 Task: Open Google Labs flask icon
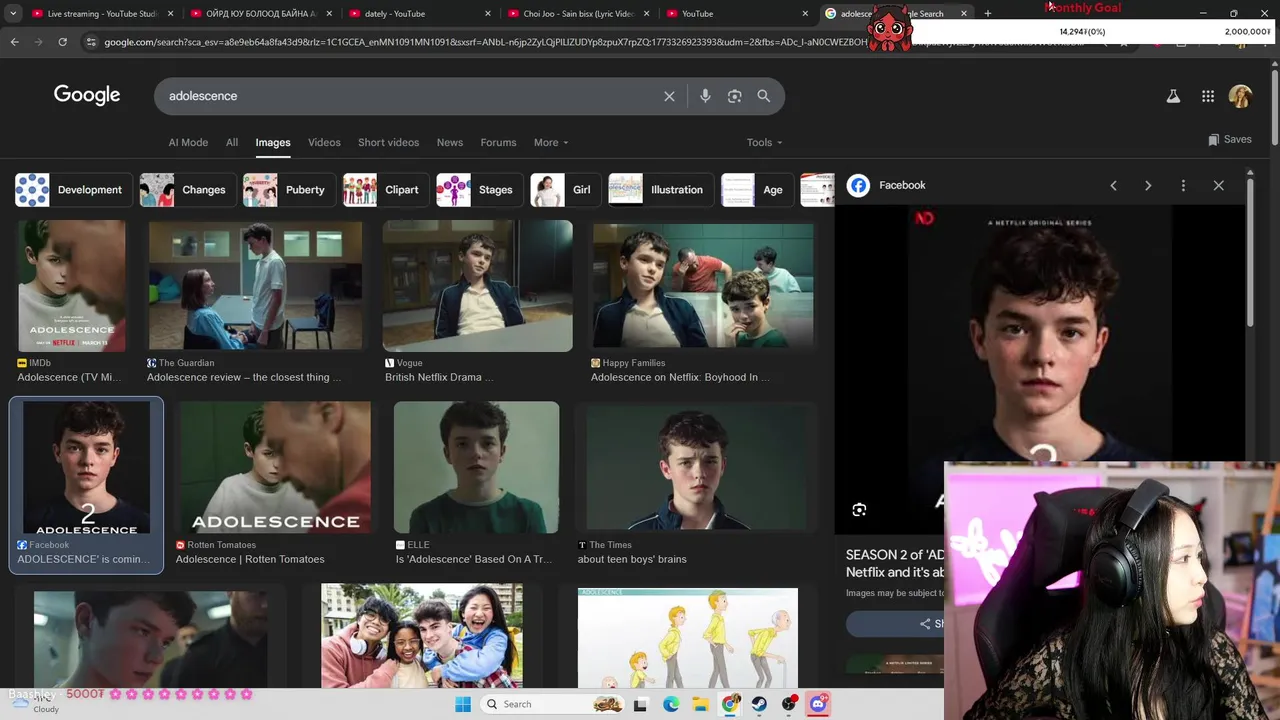(x=1173, y=96)
